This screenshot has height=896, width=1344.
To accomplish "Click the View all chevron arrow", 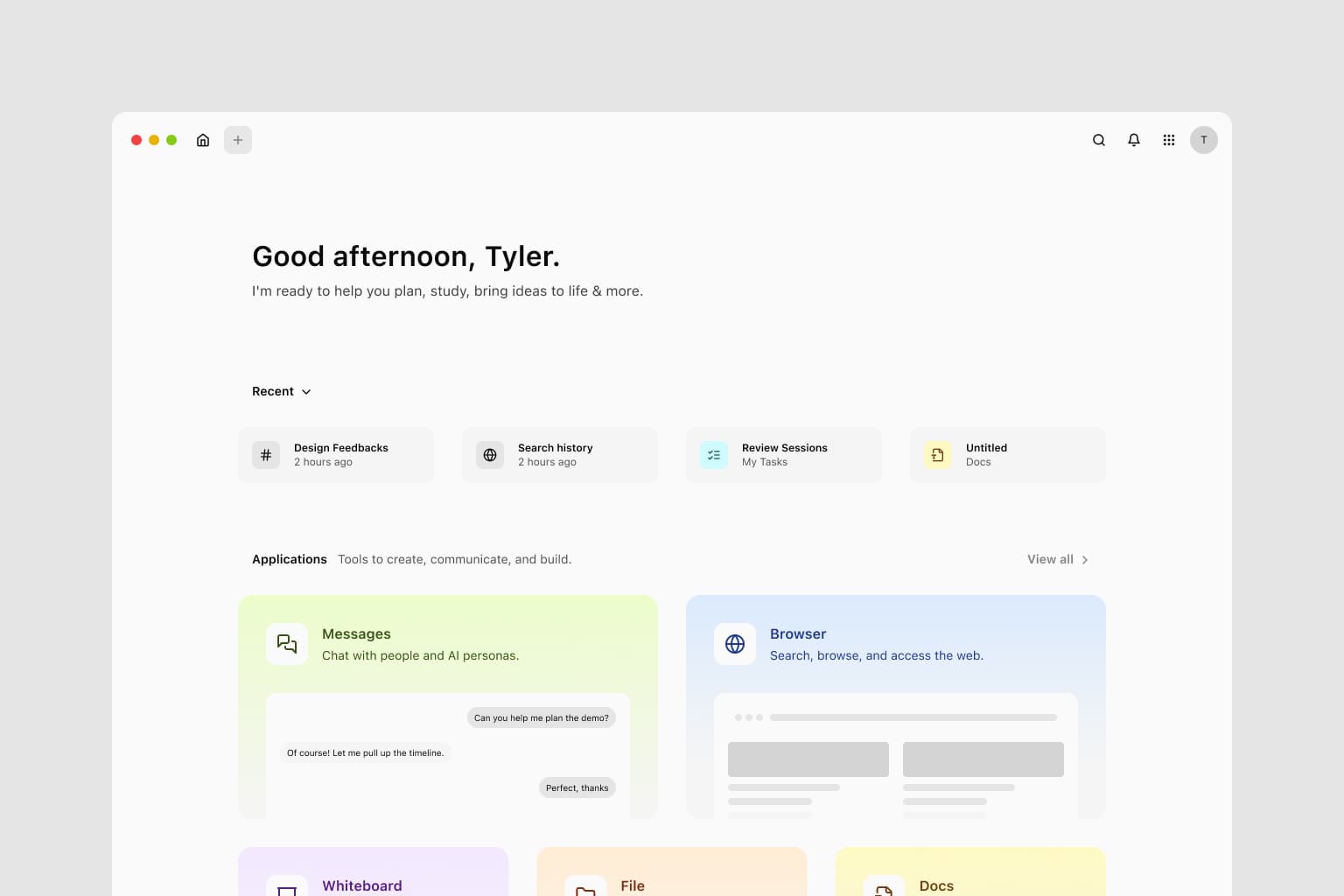I will click(1085, 560).
